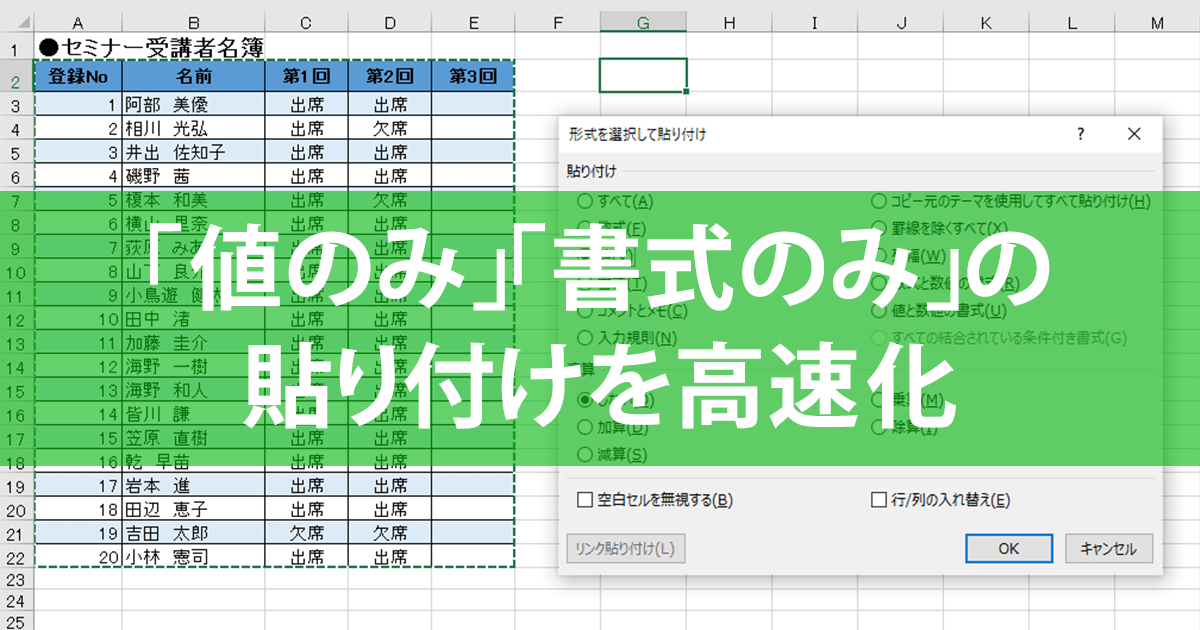Select row 19 header
Image resolution: width=1200 pixels, height=630 pixels.
click(17, 486)
